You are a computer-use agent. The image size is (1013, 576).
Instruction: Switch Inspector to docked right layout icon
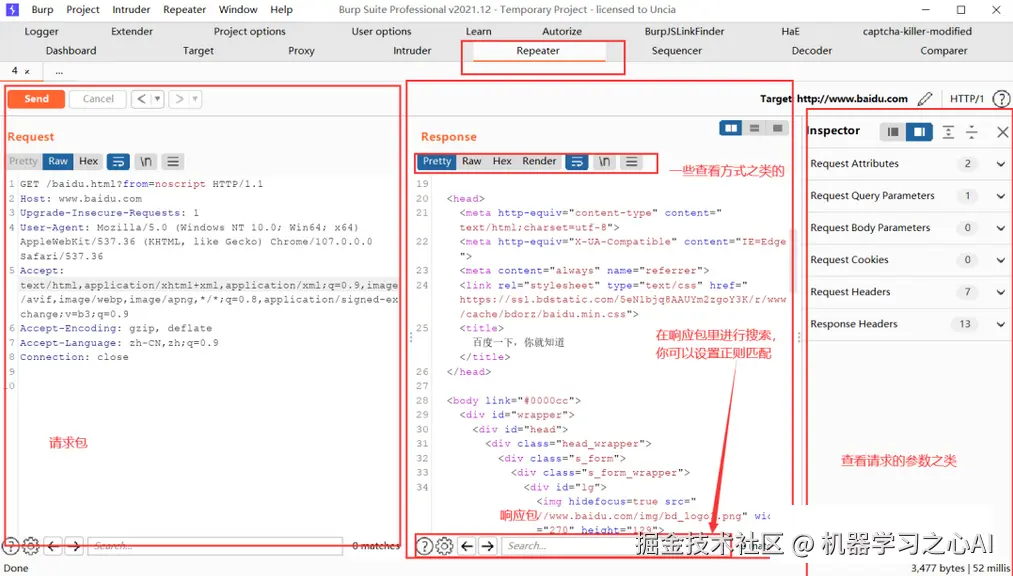click(919, 132)
